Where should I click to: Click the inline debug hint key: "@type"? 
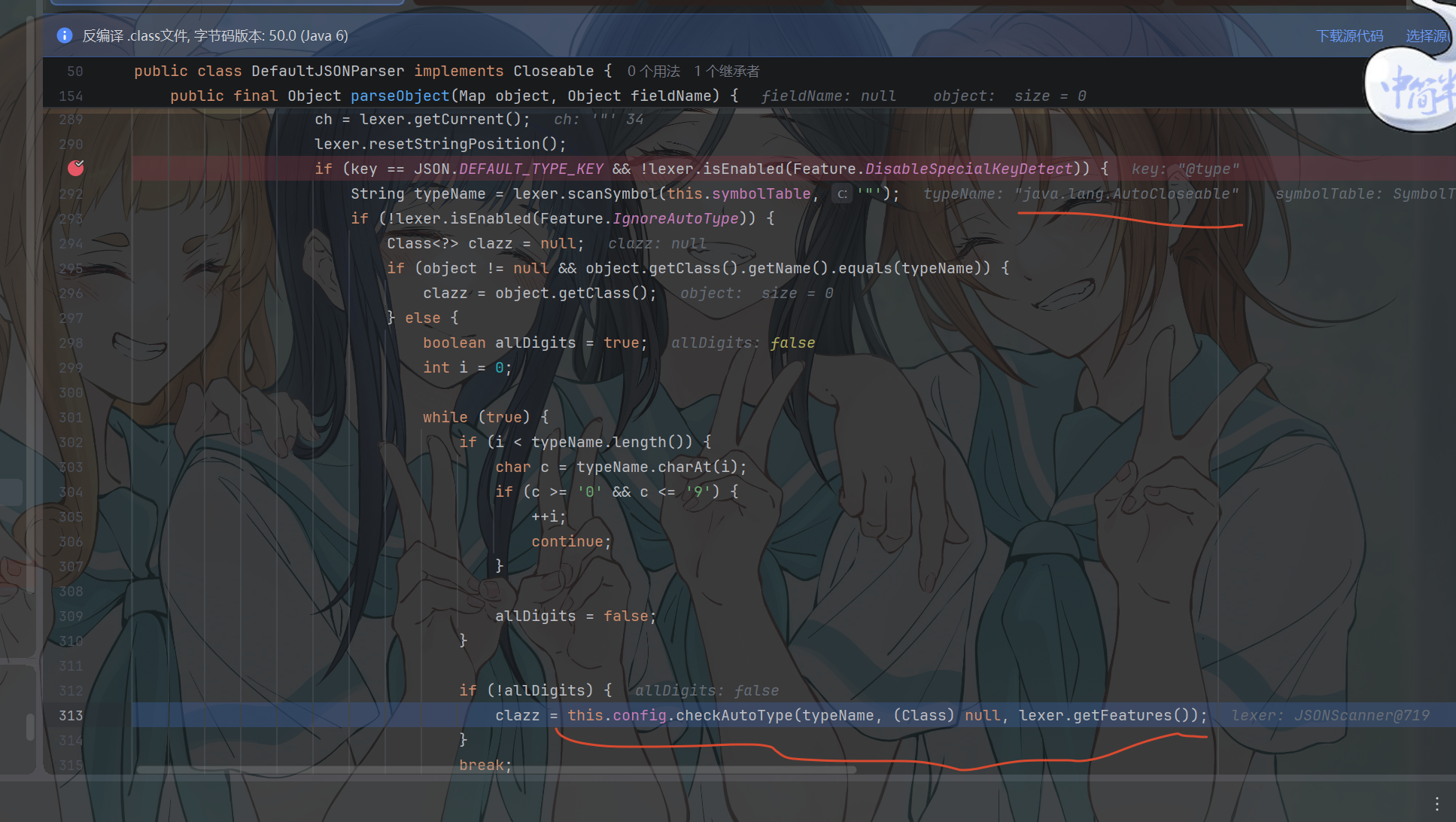tap(1185, 169)
